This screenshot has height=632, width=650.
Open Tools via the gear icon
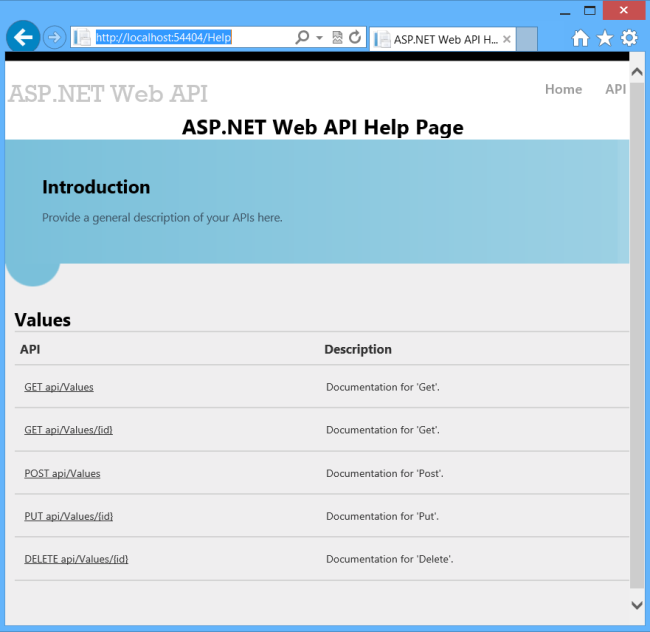click(x=629, y=38)
